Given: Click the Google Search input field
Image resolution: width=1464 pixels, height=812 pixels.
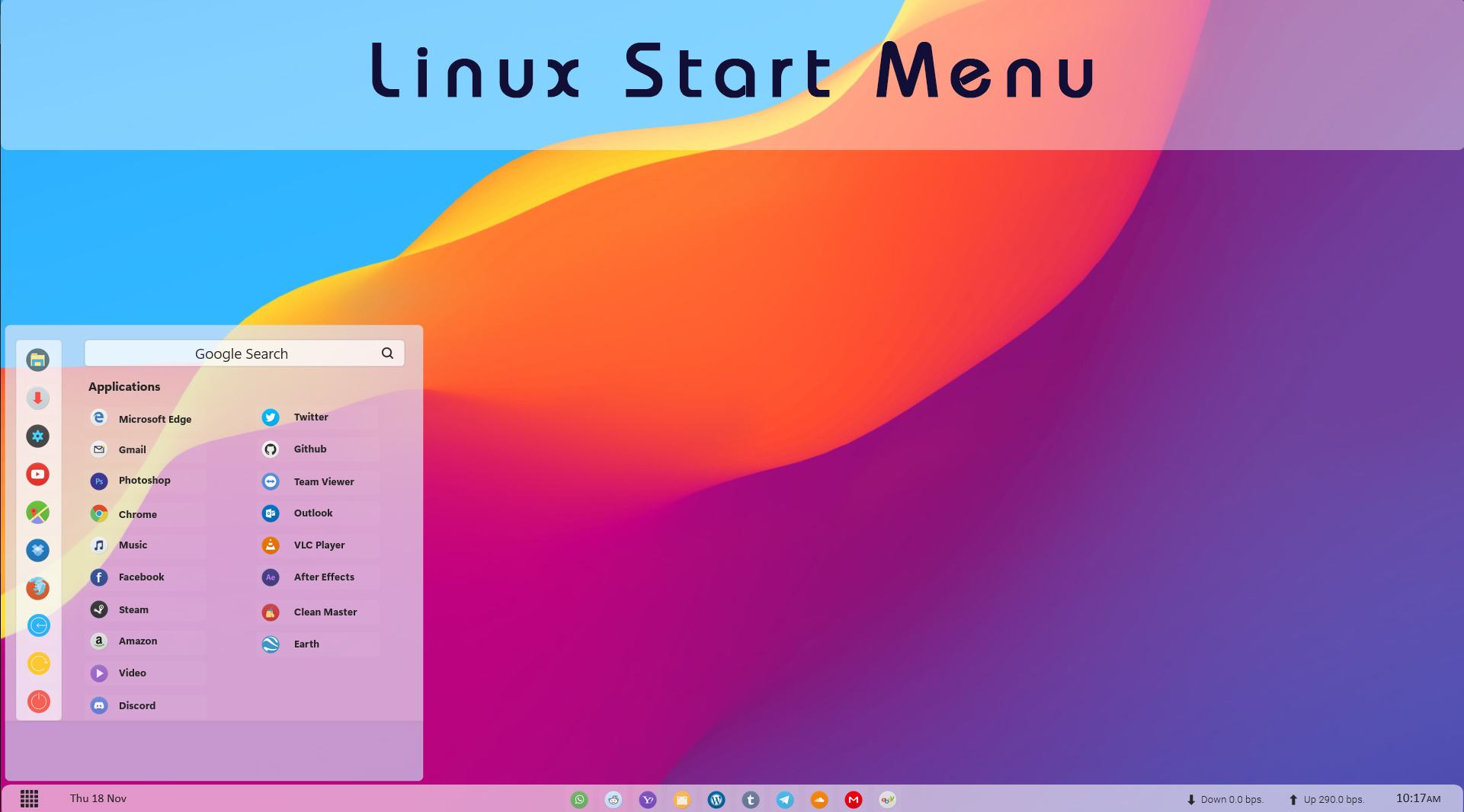Looking at the screenshot, I should [x=241, y=353].
